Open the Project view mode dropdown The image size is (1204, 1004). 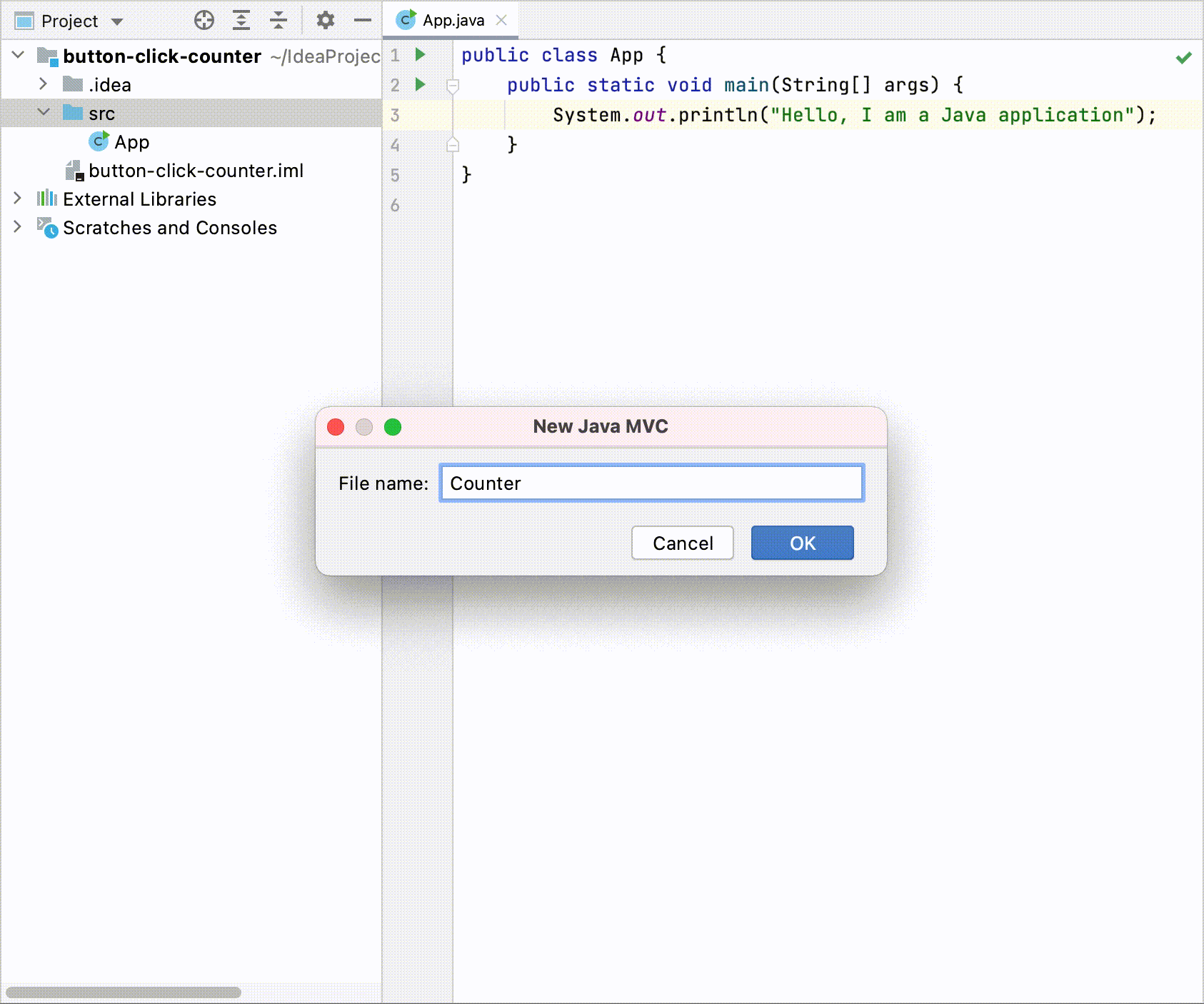(x=117, y=20)
